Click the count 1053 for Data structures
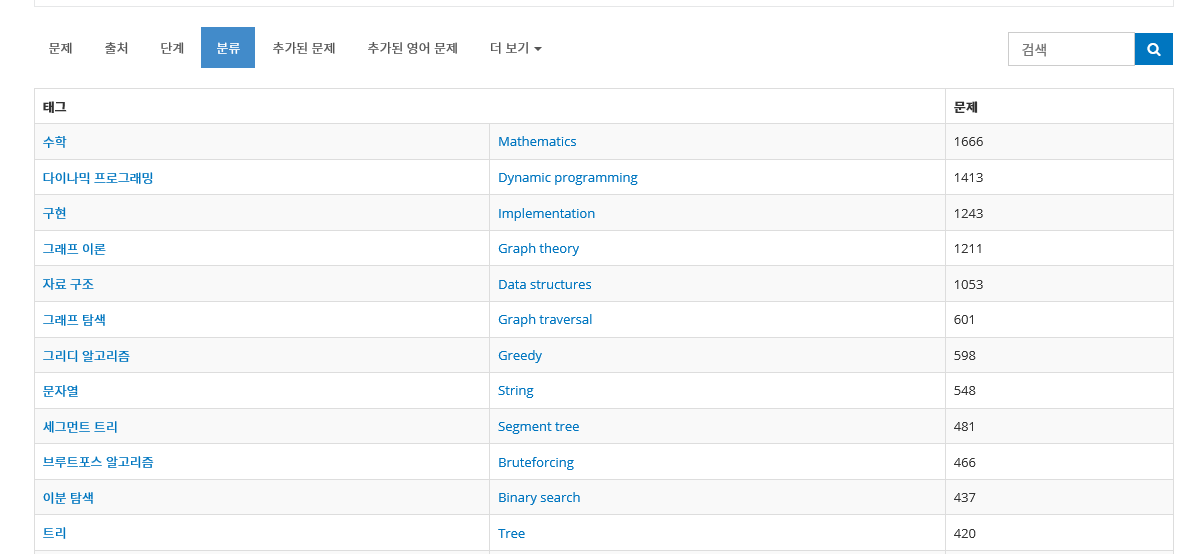This screenshot has width=1185, height=554. (x=968, y=284)
